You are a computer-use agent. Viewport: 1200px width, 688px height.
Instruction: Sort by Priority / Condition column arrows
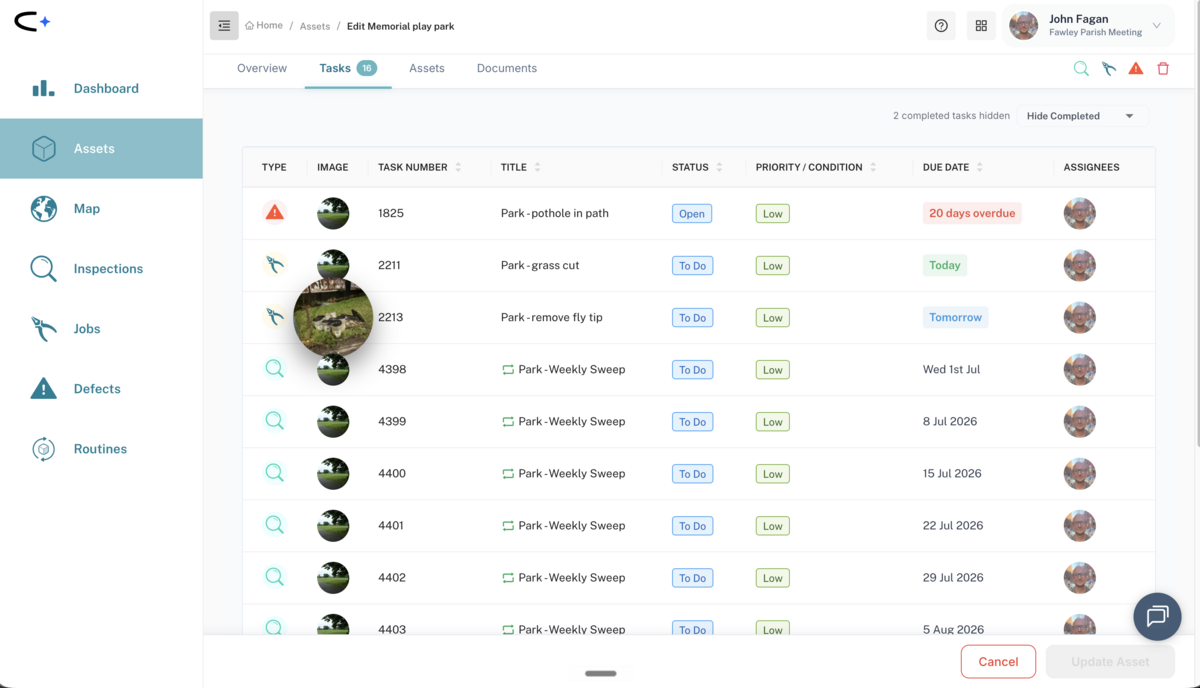coord(873,167)
